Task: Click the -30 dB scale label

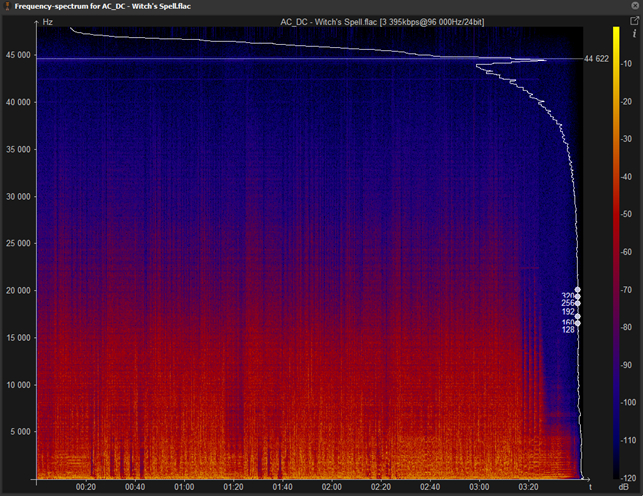Action: coord(626,139)
